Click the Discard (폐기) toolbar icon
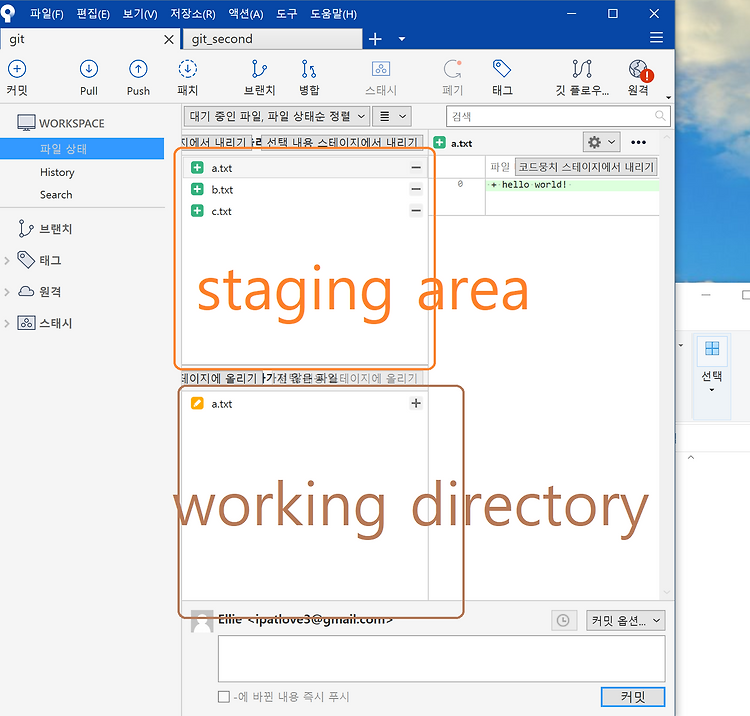The height and width of the screenshot is (716, 750). pos(452,69)
